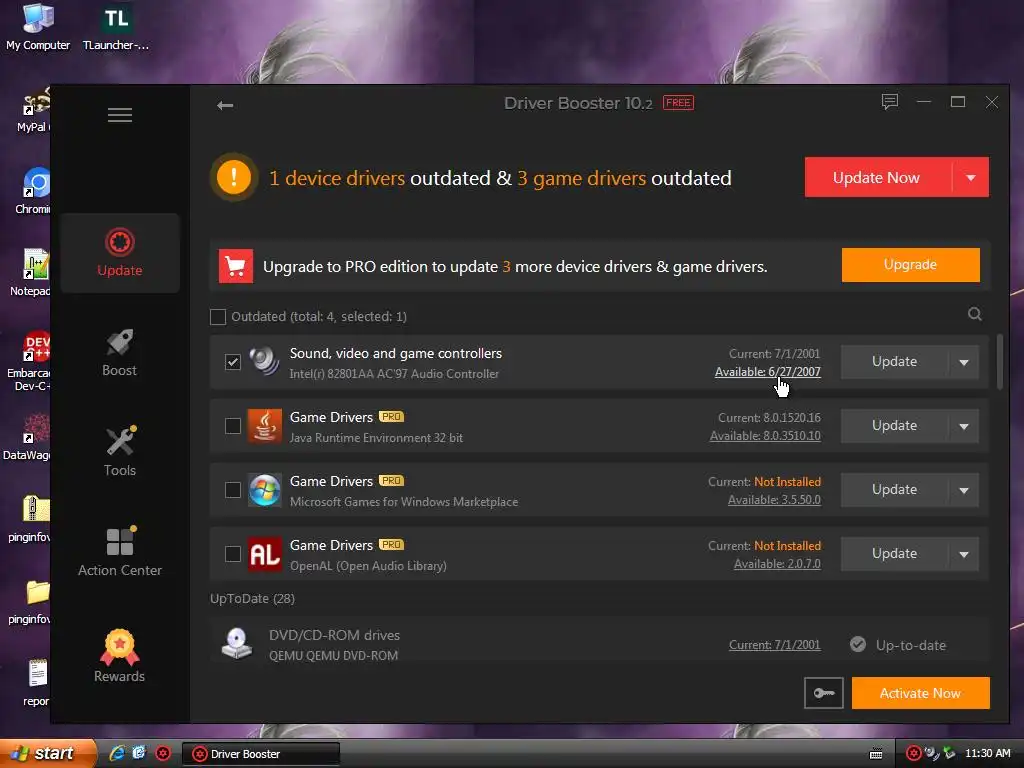Switch to the Update section in sidebar

pos(120,253)
